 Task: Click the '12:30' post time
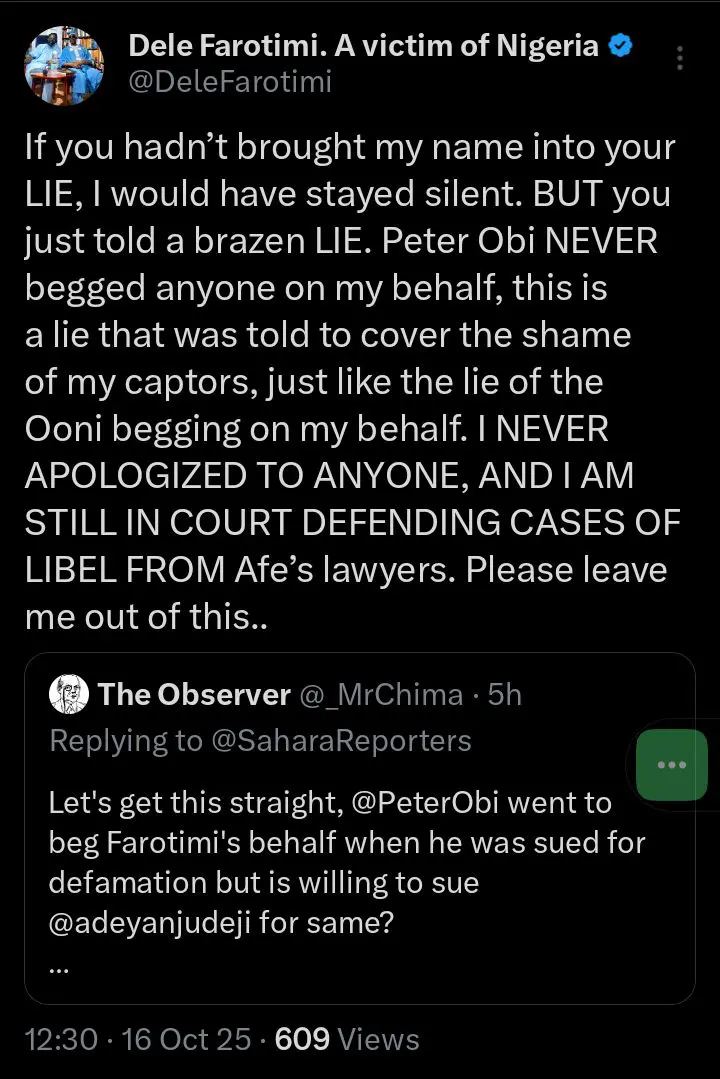click(x=61, y=1039)
